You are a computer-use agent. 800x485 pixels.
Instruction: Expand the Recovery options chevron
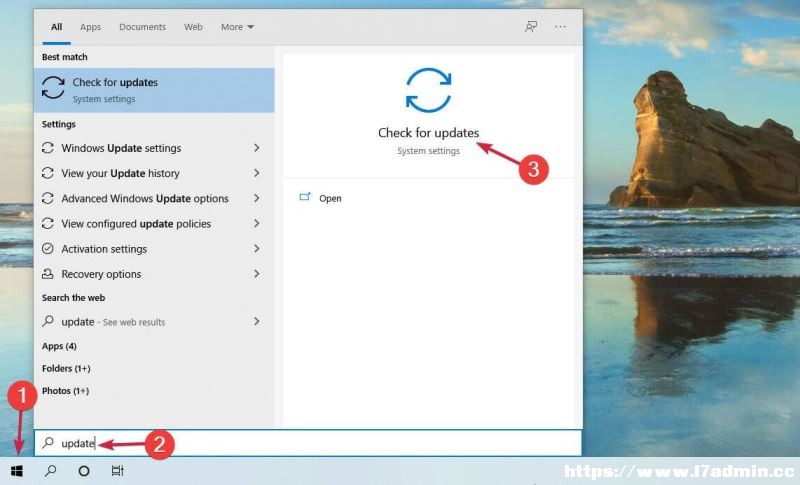(257, 274)
